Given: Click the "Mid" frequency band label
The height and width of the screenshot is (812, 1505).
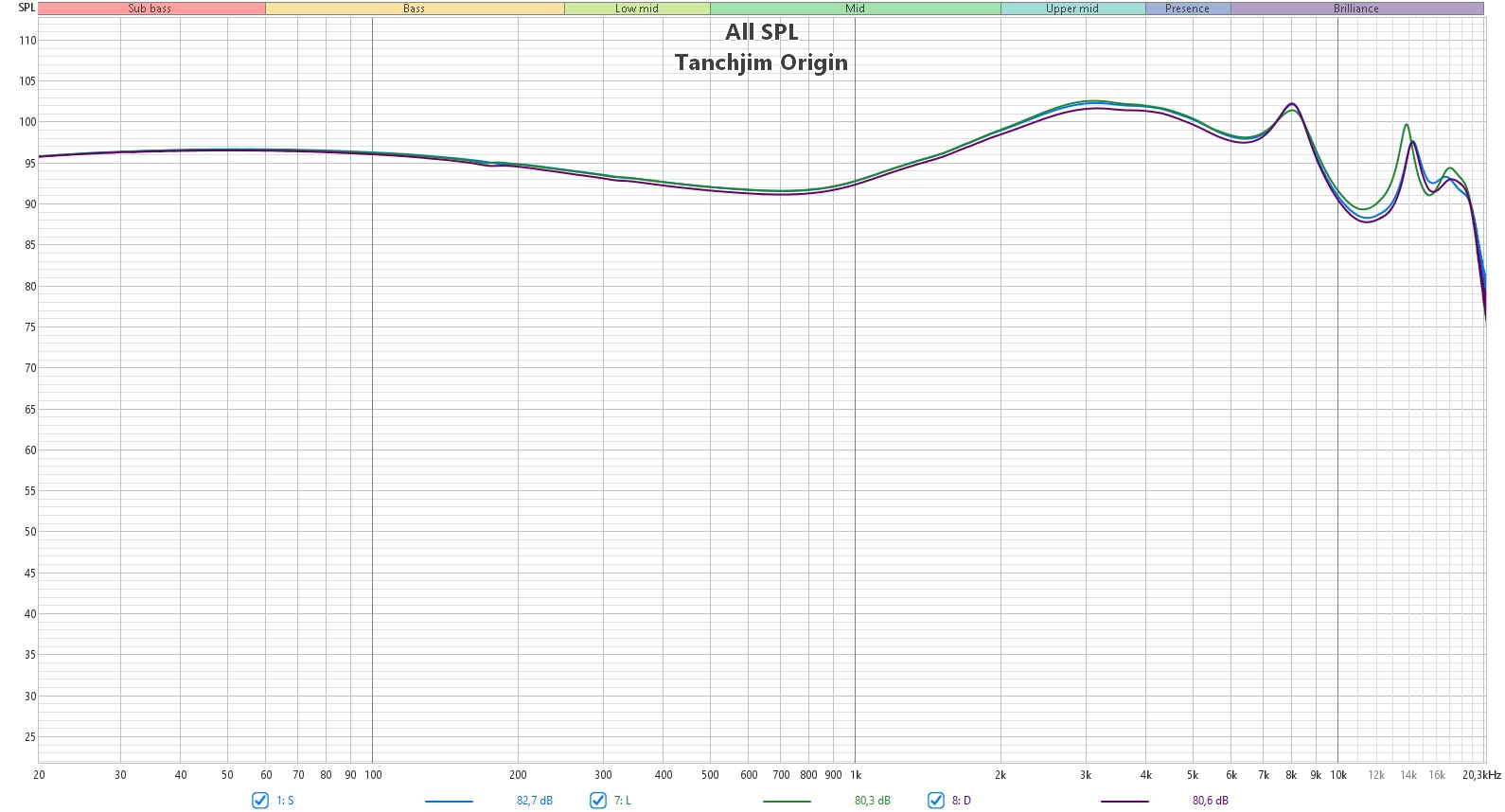Looking at the screenshot, I should coord(856,9).
